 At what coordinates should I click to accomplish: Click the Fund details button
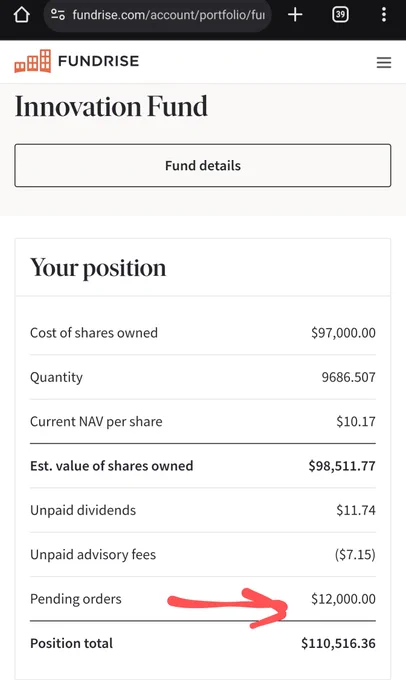point(203,166)
